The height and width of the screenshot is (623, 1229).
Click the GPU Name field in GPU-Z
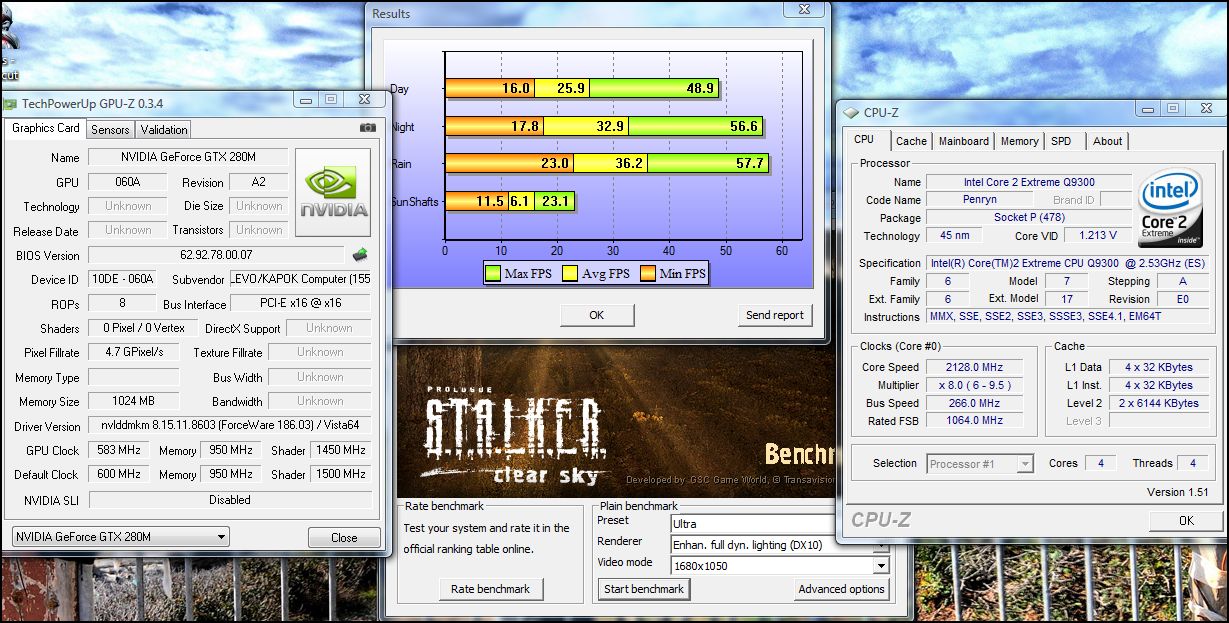point(188,157)
